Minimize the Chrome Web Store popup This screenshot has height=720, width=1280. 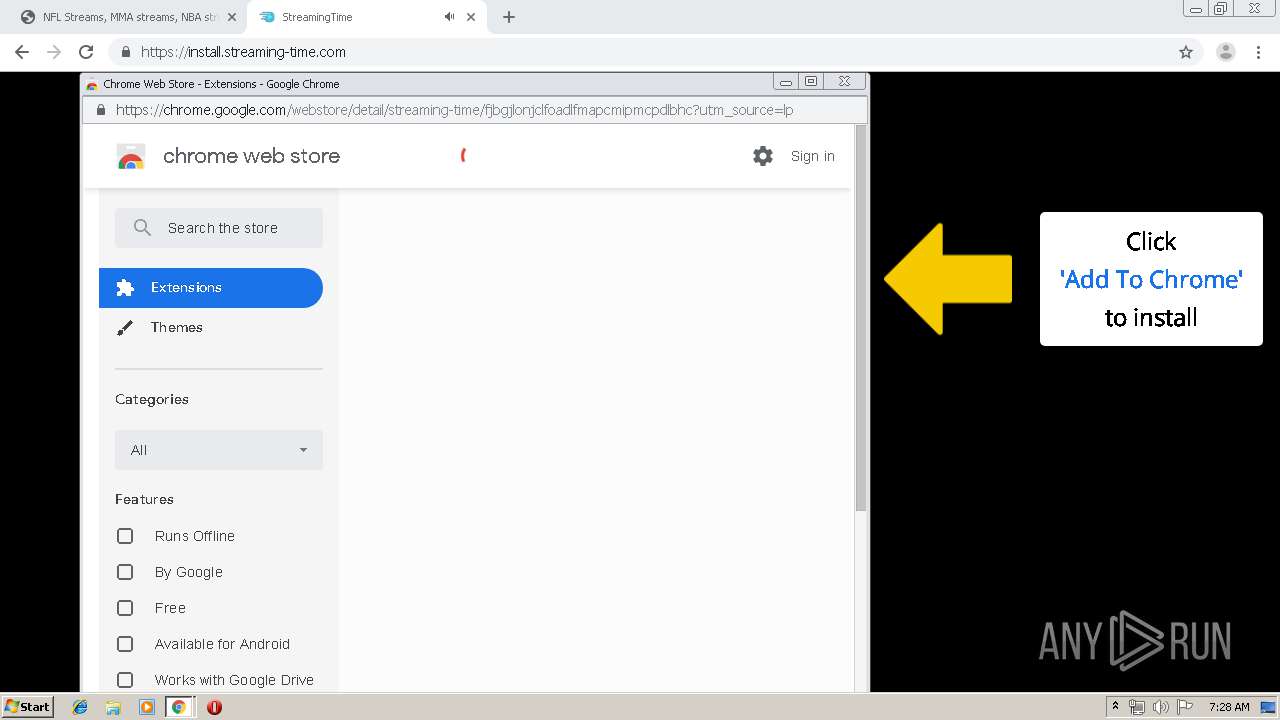pyautogui.click(x=786, y=82)
